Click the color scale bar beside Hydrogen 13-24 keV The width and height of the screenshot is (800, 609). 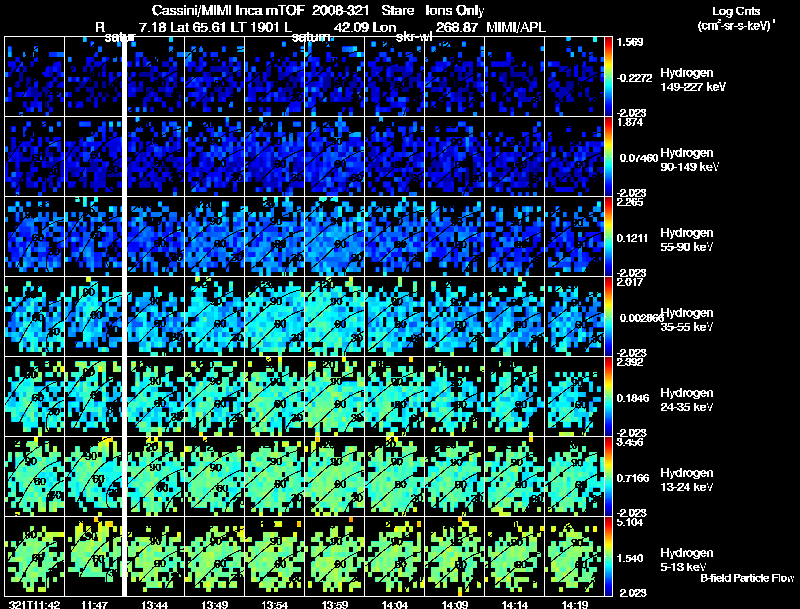click(608, 477)
